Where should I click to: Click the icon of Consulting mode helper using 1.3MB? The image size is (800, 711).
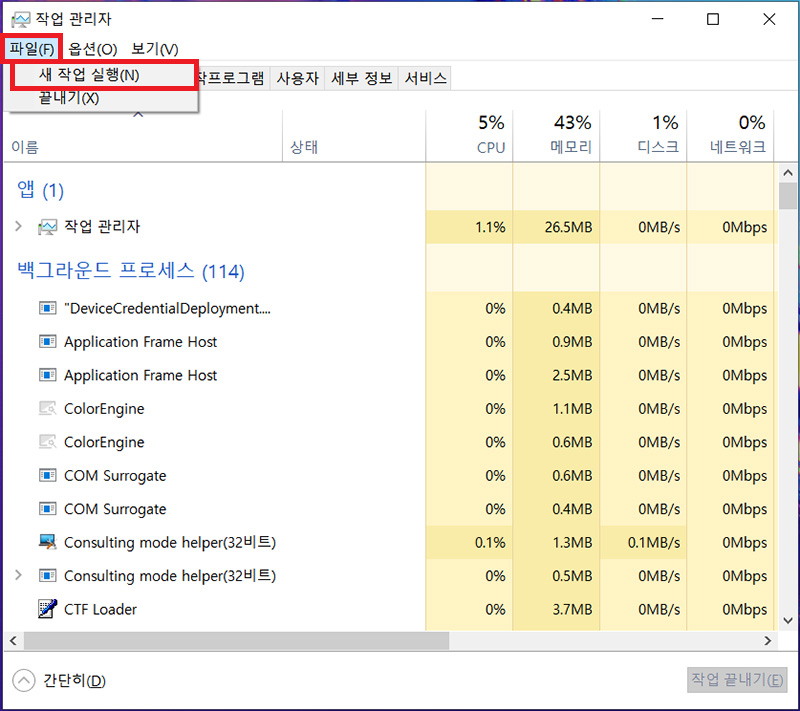tap(47, 542)
